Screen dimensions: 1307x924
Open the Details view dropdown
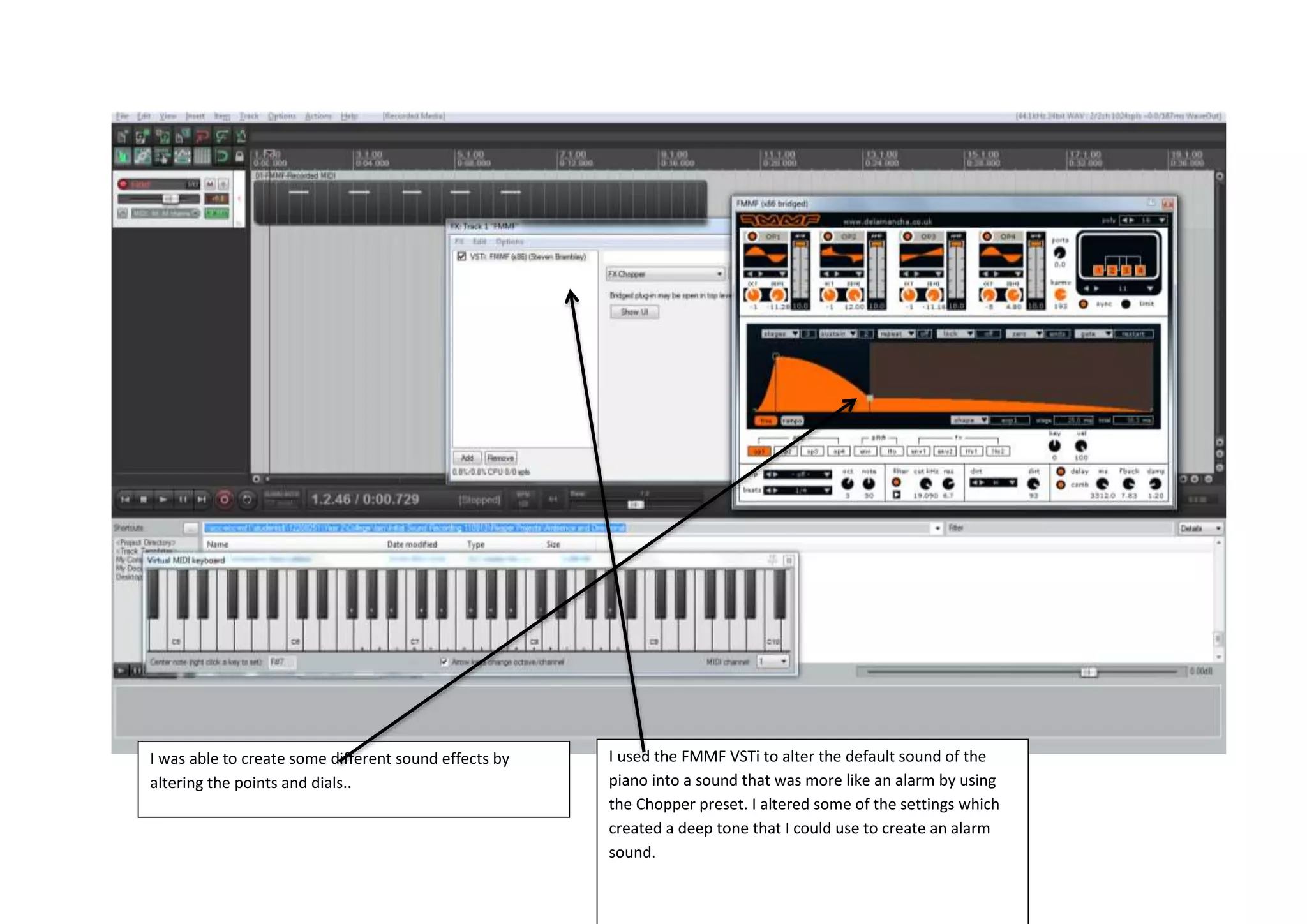1200,528
